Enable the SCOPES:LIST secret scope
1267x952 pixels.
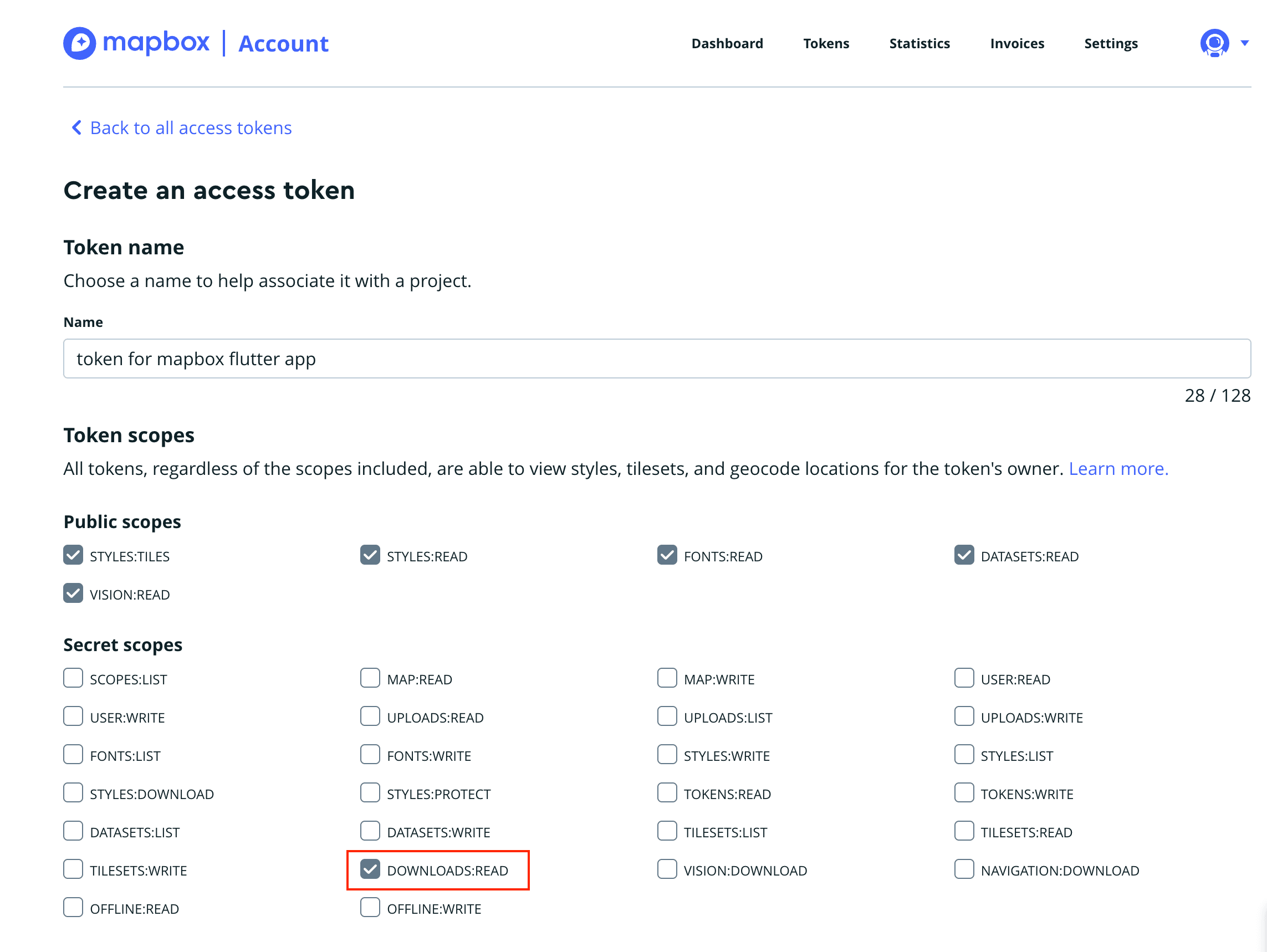[x=73, y=678]
